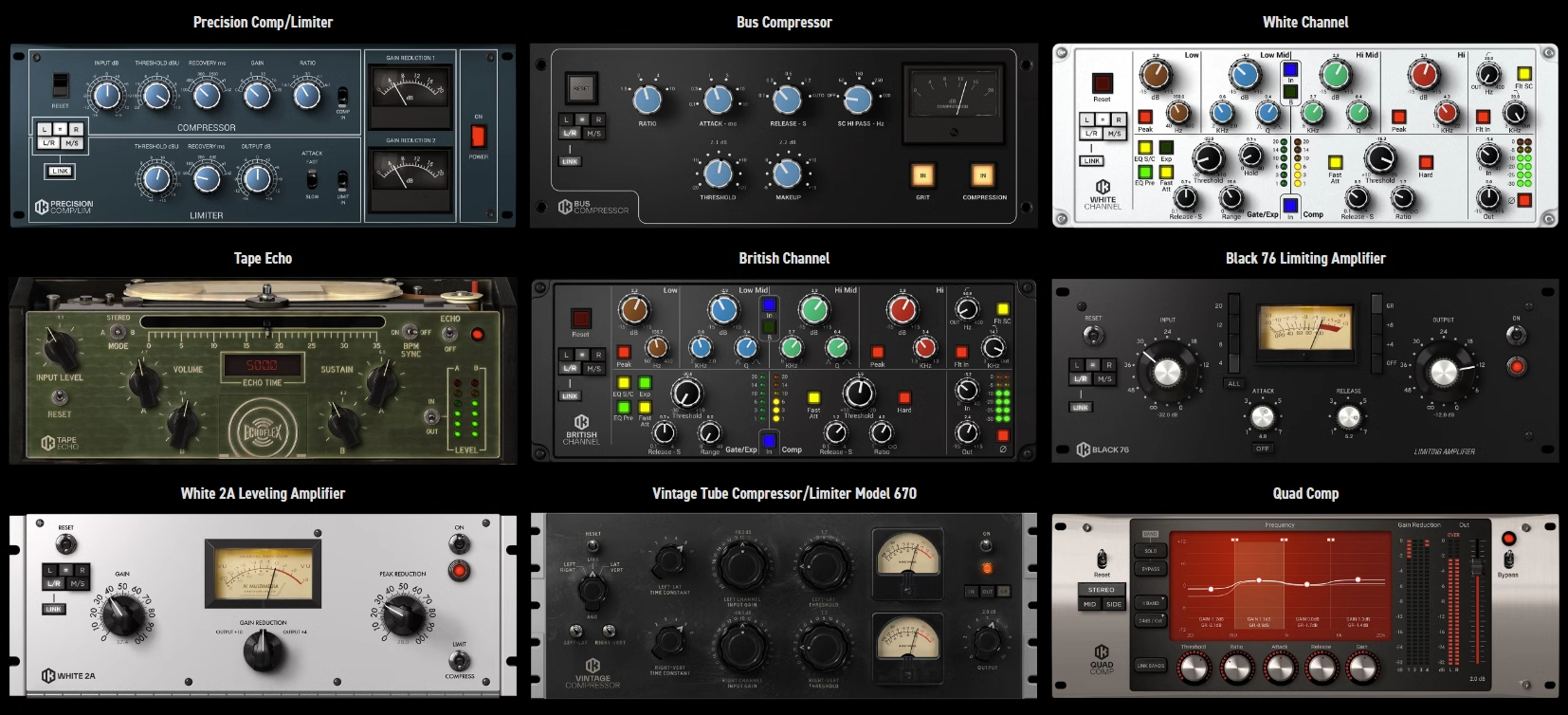The width and height of the screenshot is (1568, 715).
Task: Click the Reset button on British Channel
Action: coord(580,318)
